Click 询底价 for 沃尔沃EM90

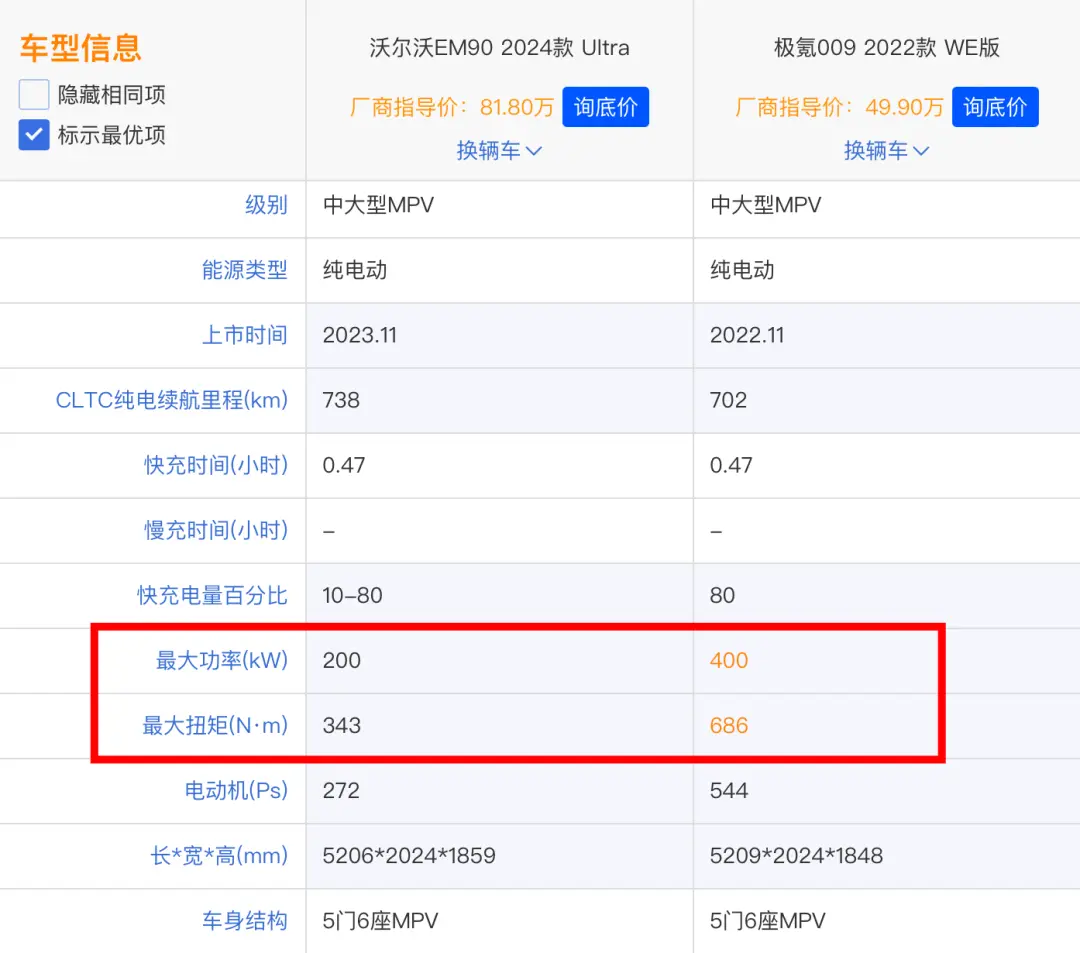coord(605,107)
